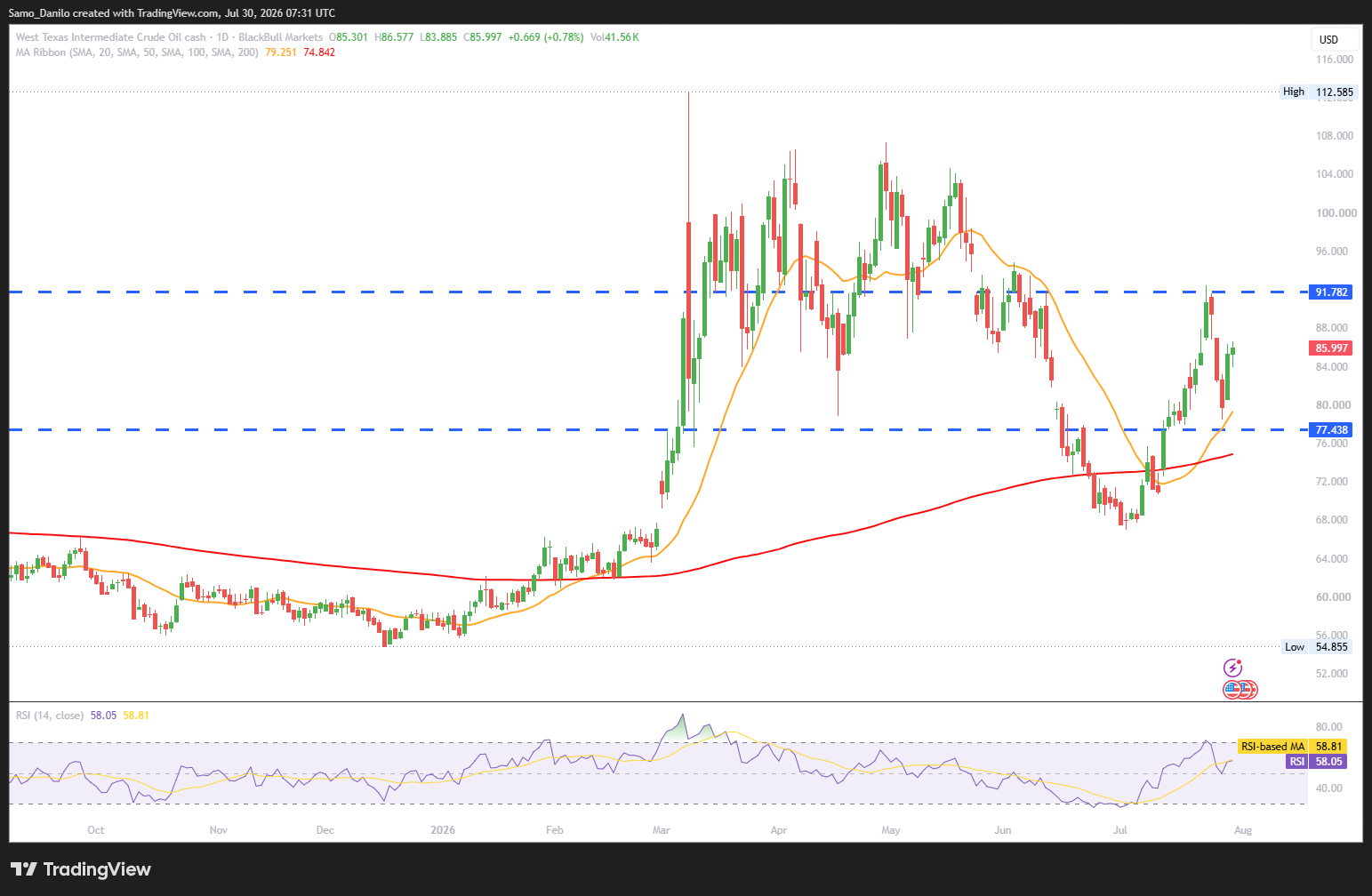Click the close value C85.997 in header
The height and width of the screenshot is (896, 1372).
(x=483, y=37)
